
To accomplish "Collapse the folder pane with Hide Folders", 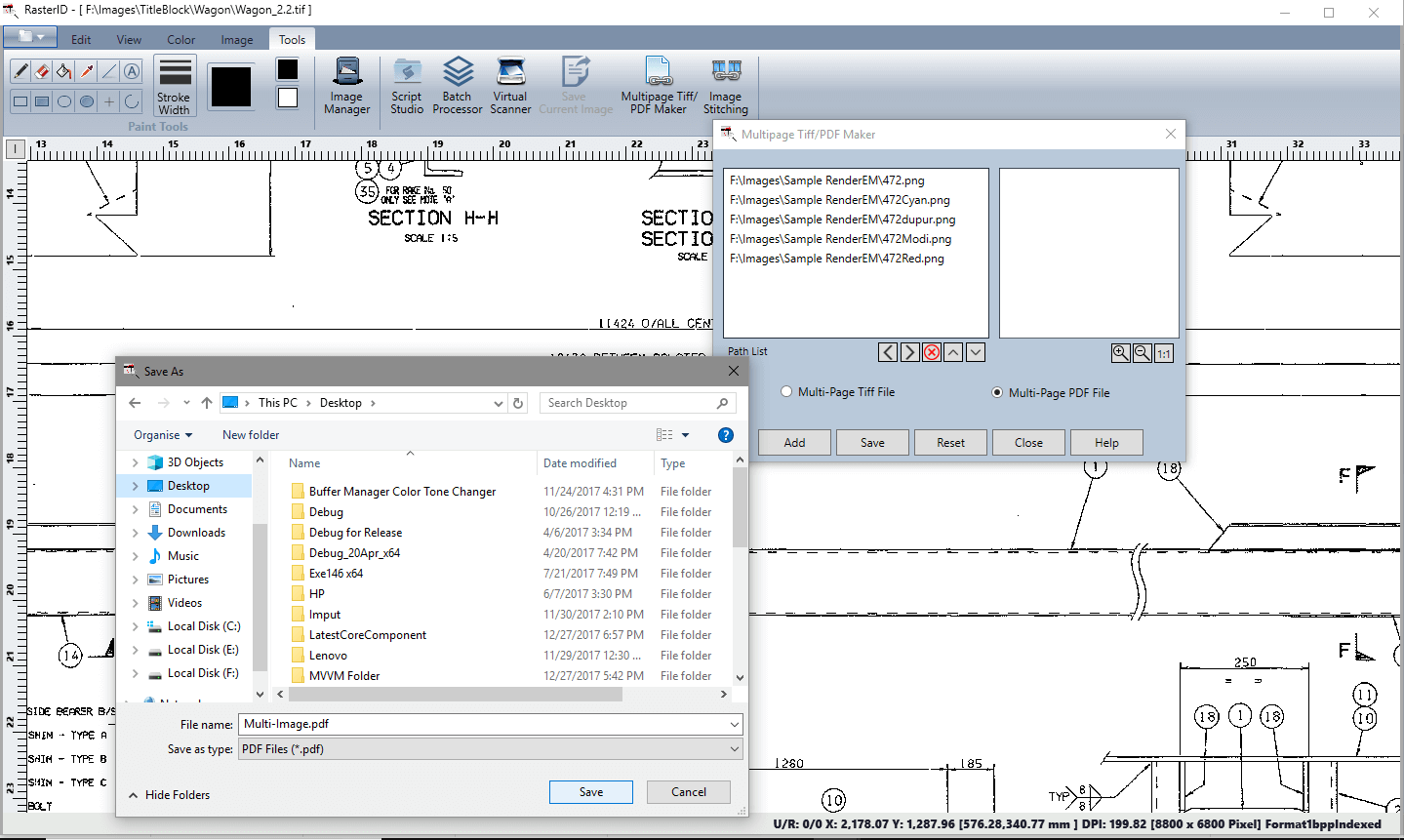I will [x=169, y=795].
